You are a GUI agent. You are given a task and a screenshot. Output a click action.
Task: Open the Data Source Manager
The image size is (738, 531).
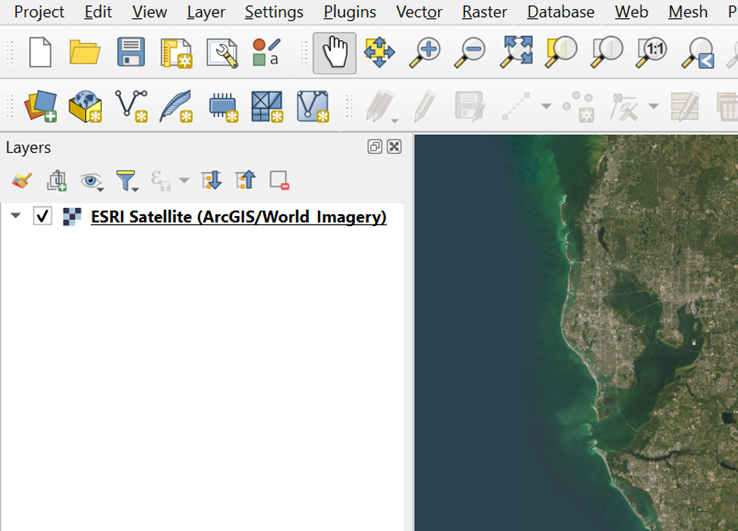pyautogui.click(x=41, y=105)
